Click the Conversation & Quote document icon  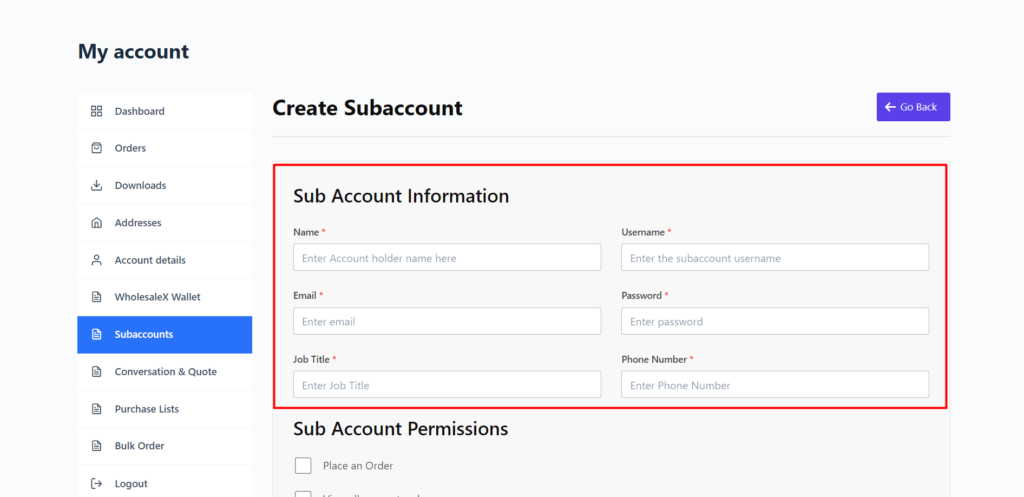[97, 372]
